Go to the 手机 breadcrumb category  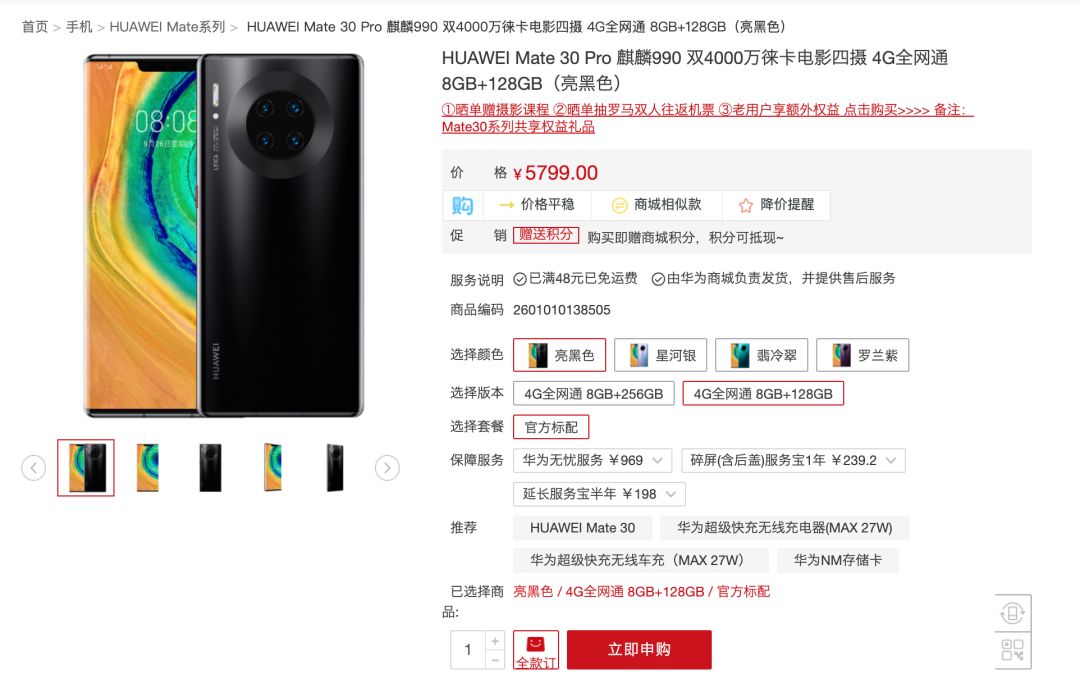pyautogui.click(x=79, y=27)
